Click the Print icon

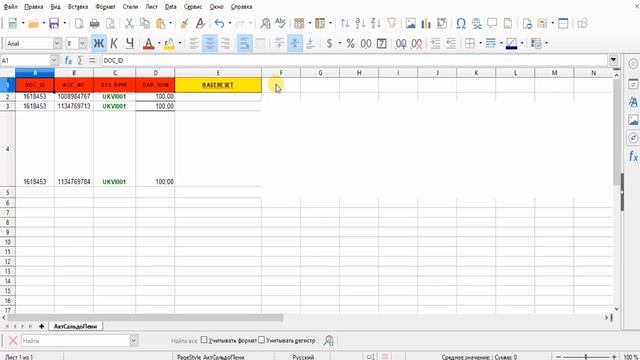95,23
